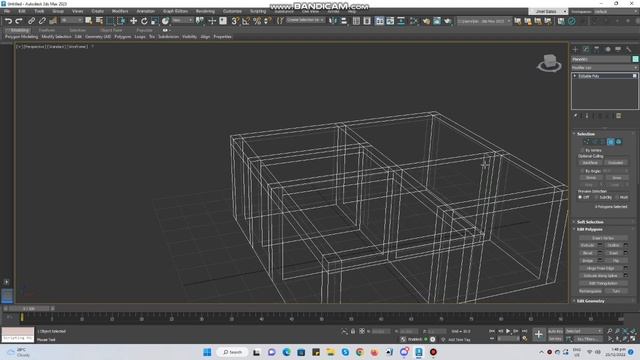640x360 pixels.
Task: Open the Create command panel tab
Action: [x=576, y=49]
